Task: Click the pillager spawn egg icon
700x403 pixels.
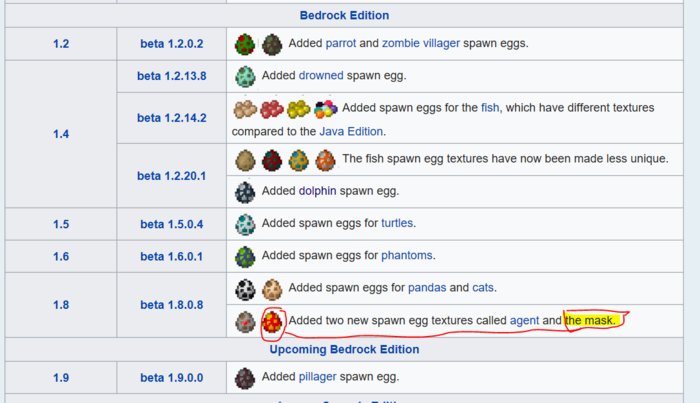Action: (245, 378)
